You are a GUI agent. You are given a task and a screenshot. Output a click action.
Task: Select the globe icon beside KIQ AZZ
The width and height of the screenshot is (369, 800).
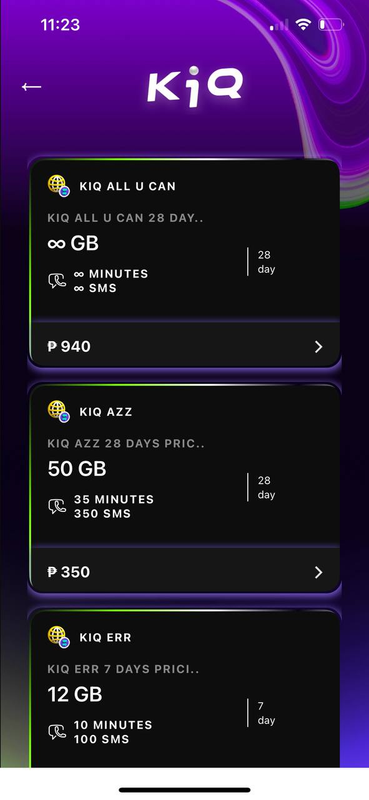point(59,411)
